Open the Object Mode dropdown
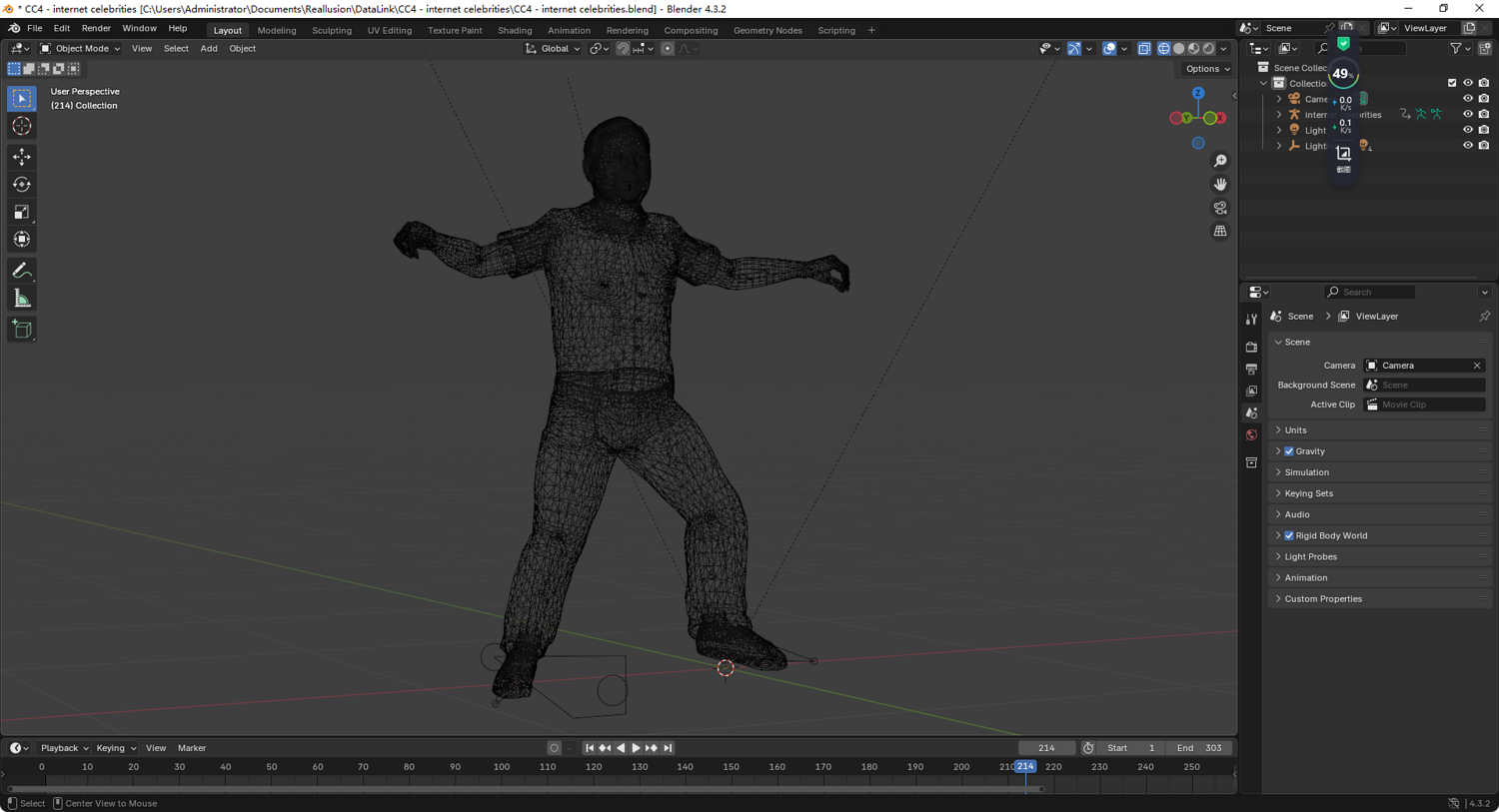This screenshot has height=812, width=1499. (x=80, y=49)
